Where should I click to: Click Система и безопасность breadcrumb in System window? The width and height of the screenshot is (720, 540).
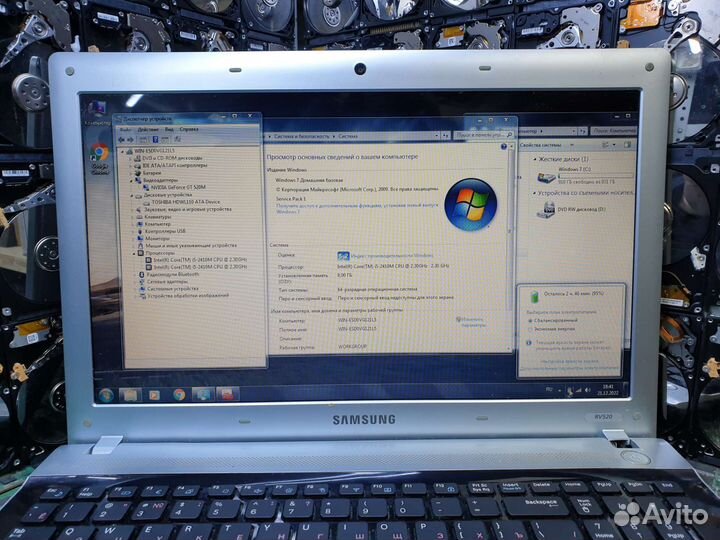point(301,136)
